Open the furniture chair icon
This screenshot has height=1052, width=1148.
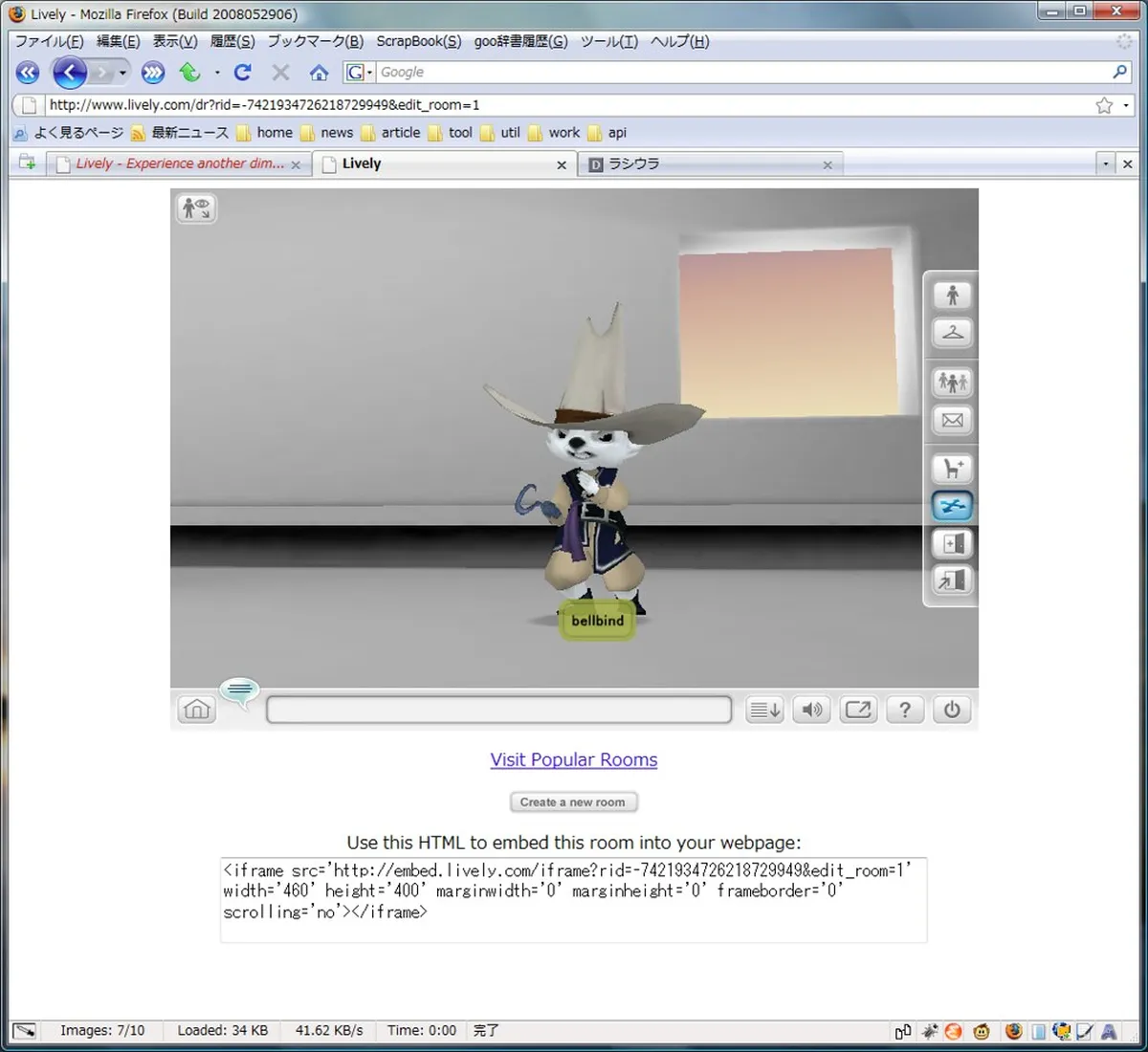(x=952, y=469)
